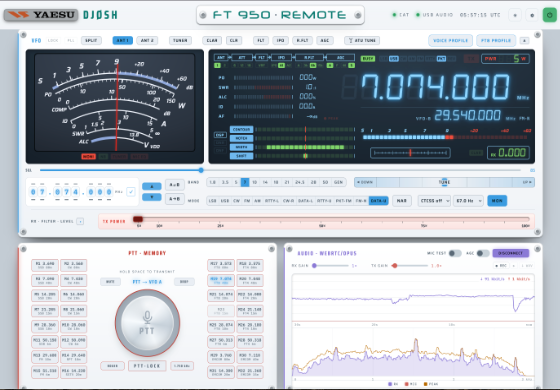Select the 28 MHz band
The image size is (560, 390).
(x=314, y=182)
